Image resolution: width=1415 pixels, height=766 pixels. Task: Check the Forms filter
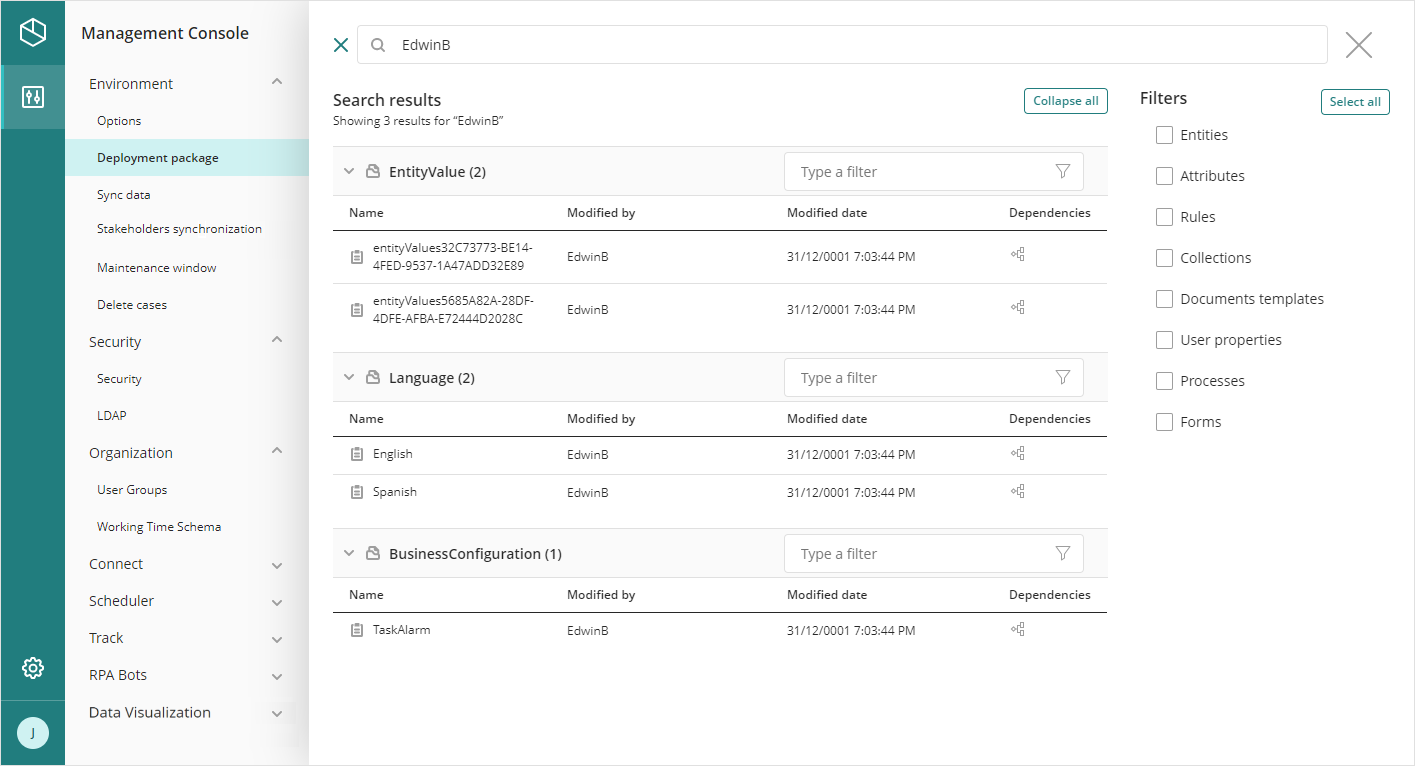click(x=1164, y=422)
